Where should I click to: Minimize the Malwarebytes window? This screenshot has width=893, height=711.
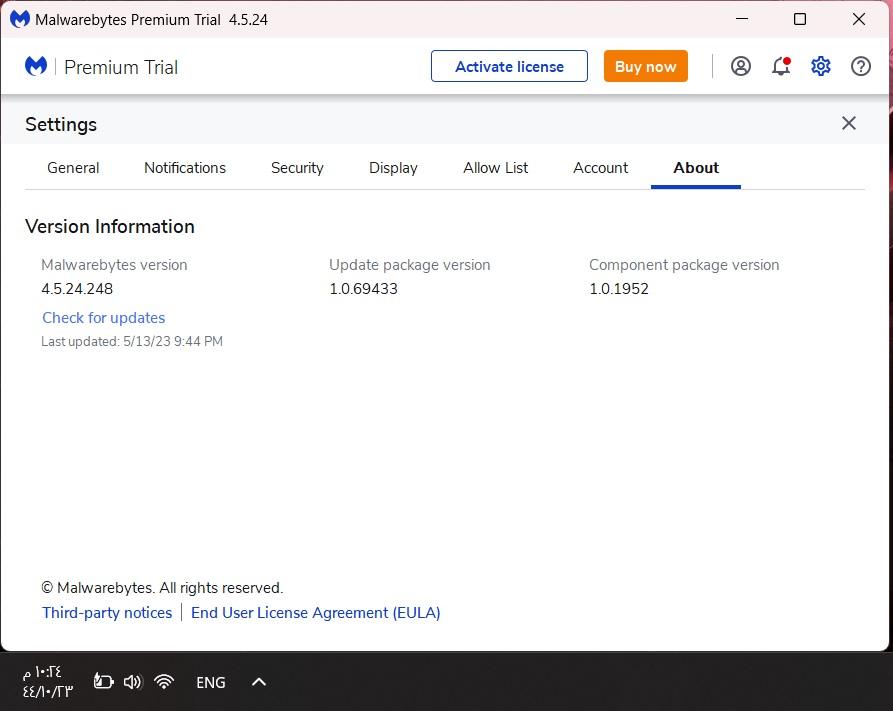(x=742, y=19)
